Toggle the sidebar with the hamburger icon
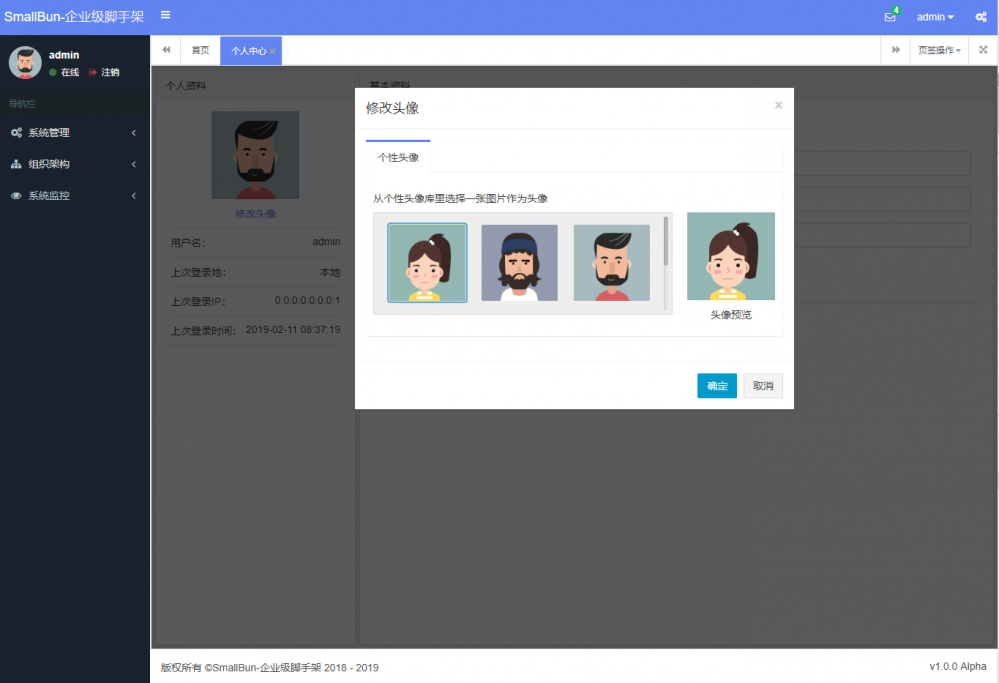Screen dimensions: 999x683 [x=165, y=15]
